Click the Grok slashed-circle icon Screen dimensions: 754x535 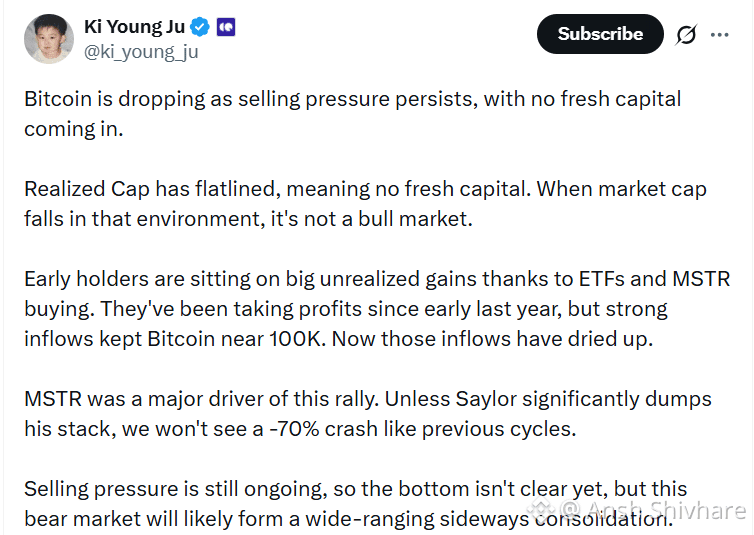[686, 34]
